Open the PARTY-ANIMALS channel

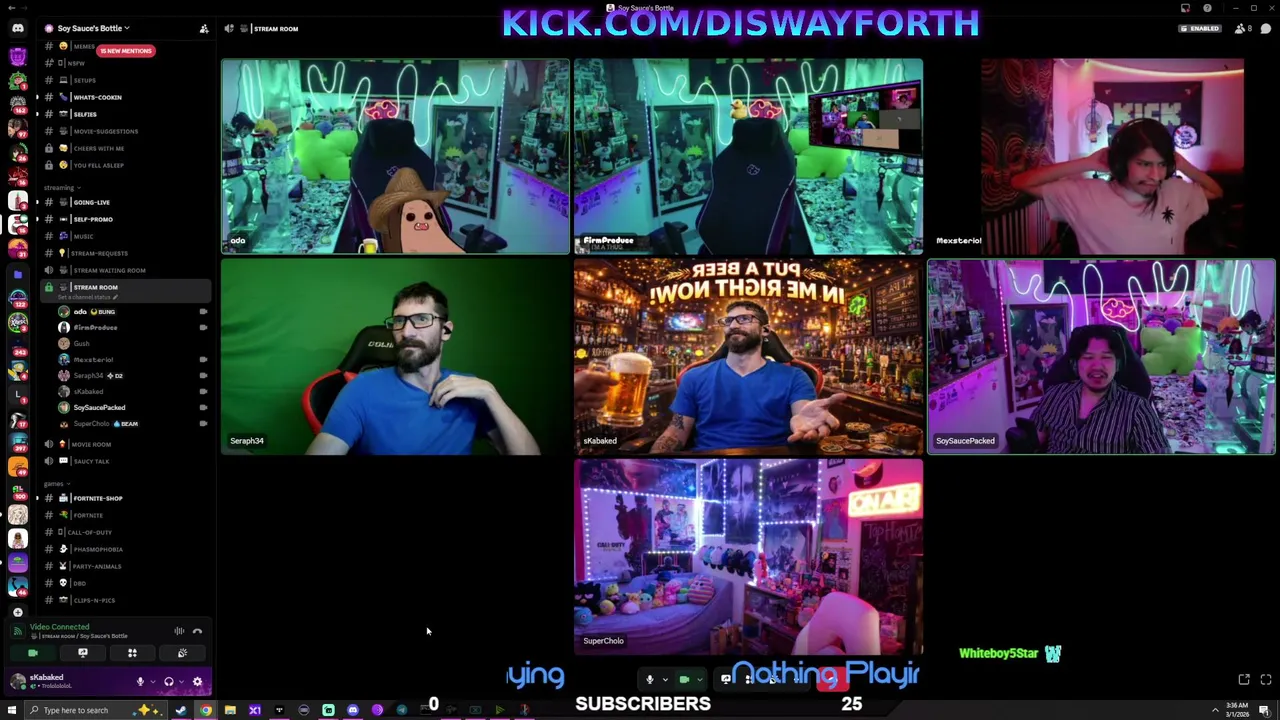[x=125, y=566]
